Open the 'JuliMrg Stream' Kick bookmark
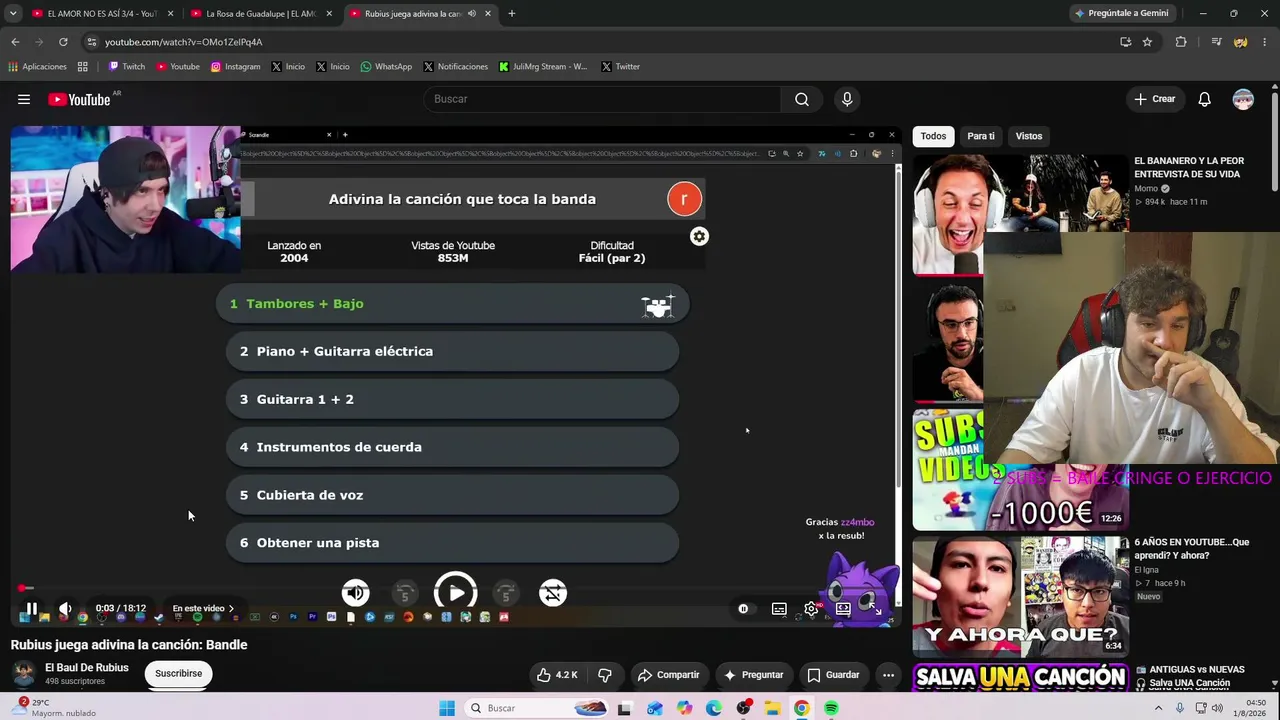This screenshot has width=1280, height=720. (x=543, y=67)
